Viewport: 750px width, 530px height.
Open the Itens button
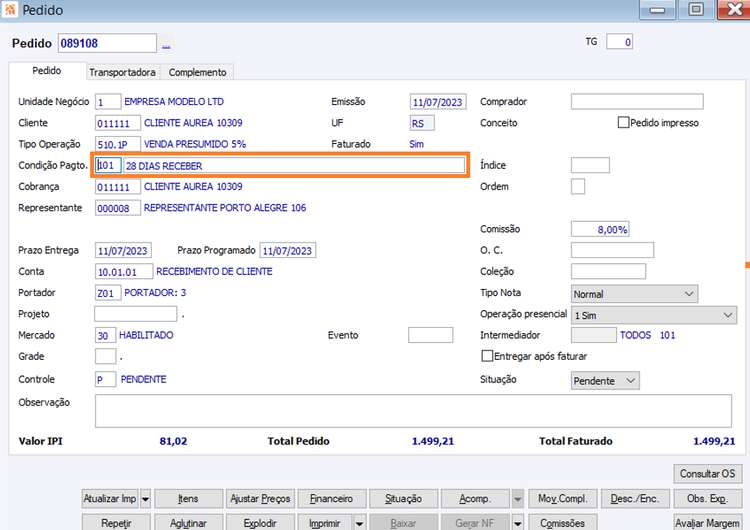188,499
